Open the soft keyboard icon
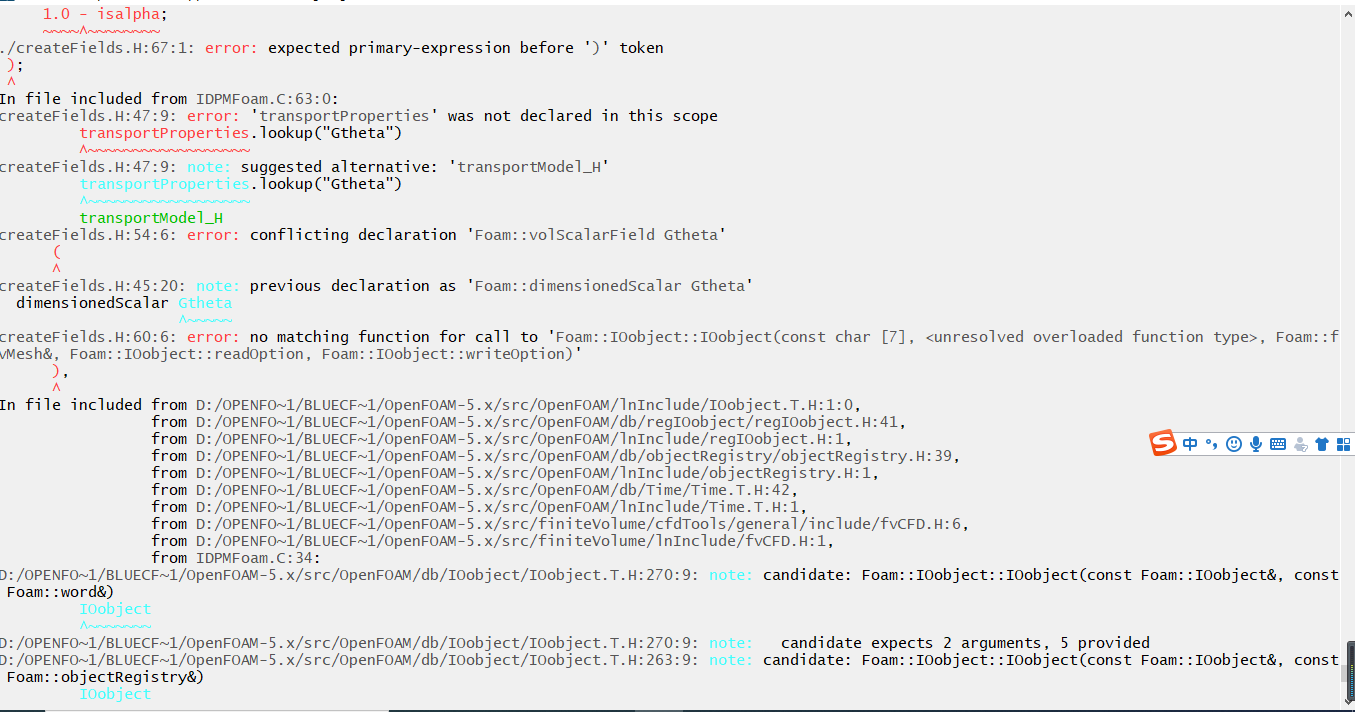Screen dimensions: 1355x712 click(x=1278, y=444)
